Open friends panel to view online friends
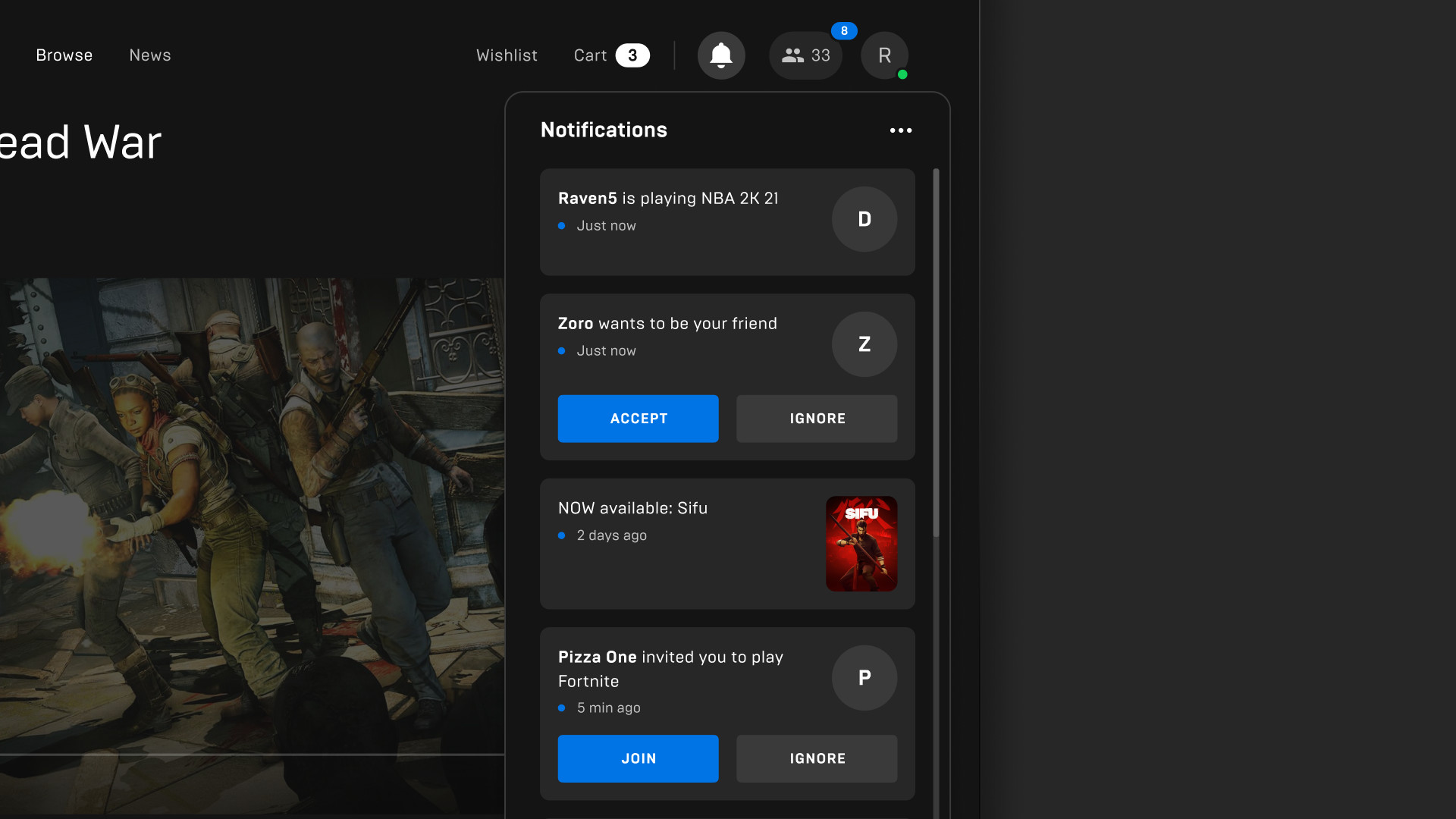 (x=805, y=55)
